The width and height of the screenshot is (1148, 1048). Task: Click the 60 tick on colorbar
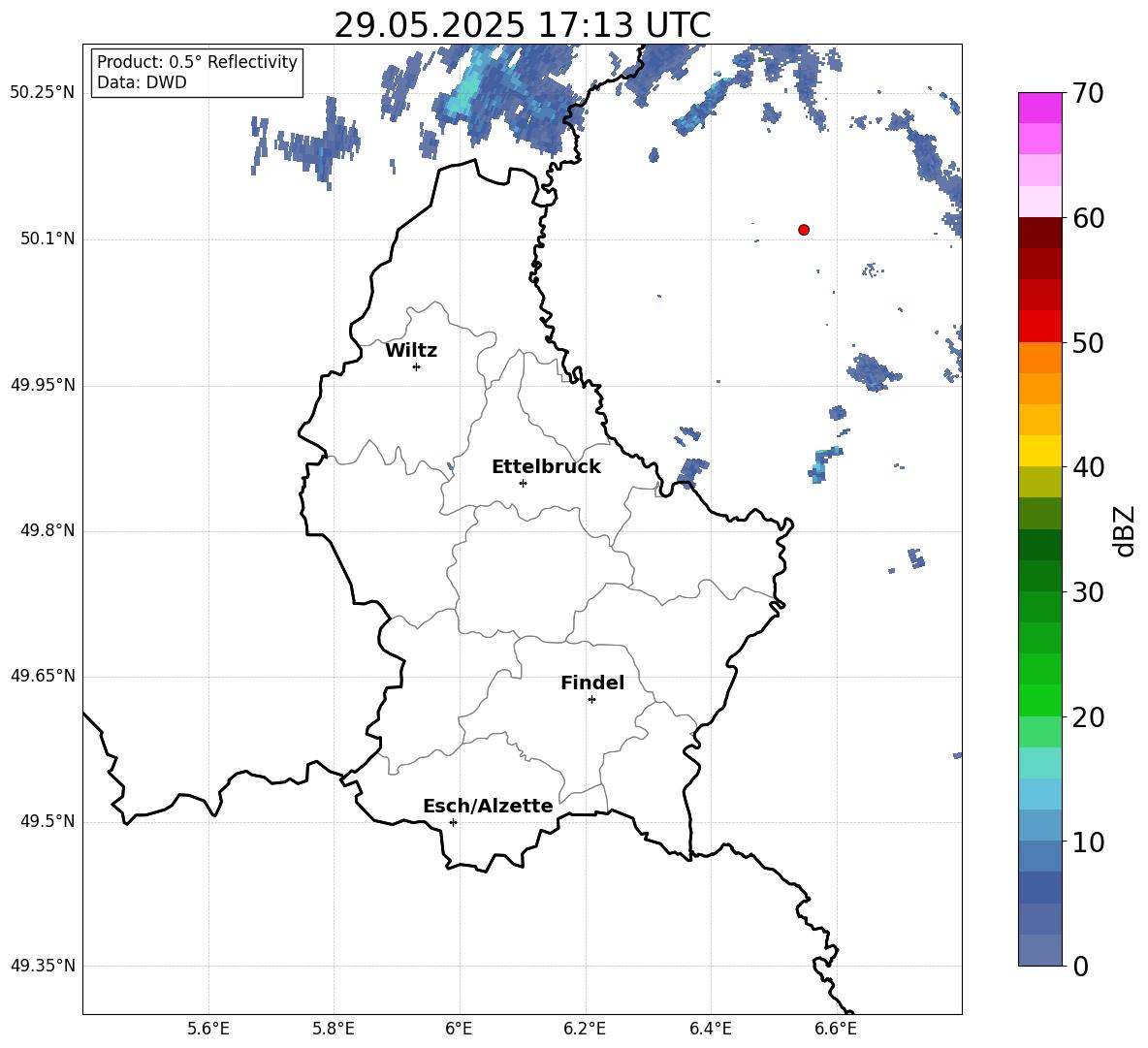pos(1089,218)
